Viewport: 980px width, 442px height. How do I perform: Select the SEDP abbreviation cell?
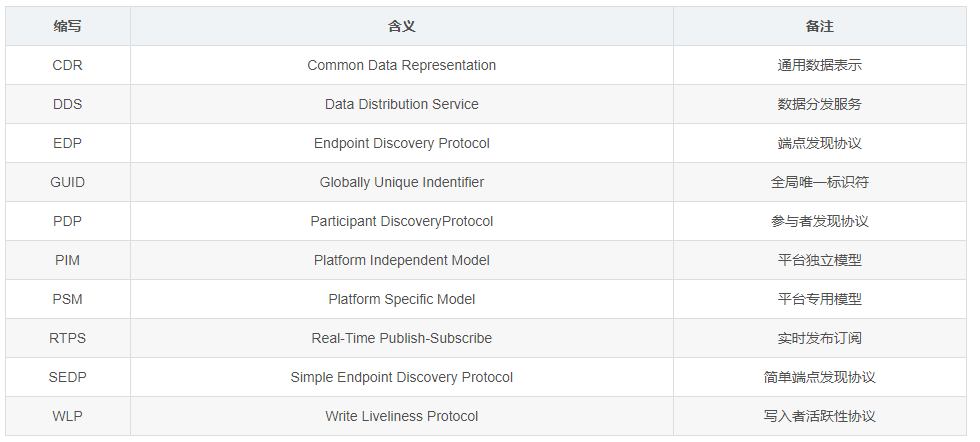point(68,377)
